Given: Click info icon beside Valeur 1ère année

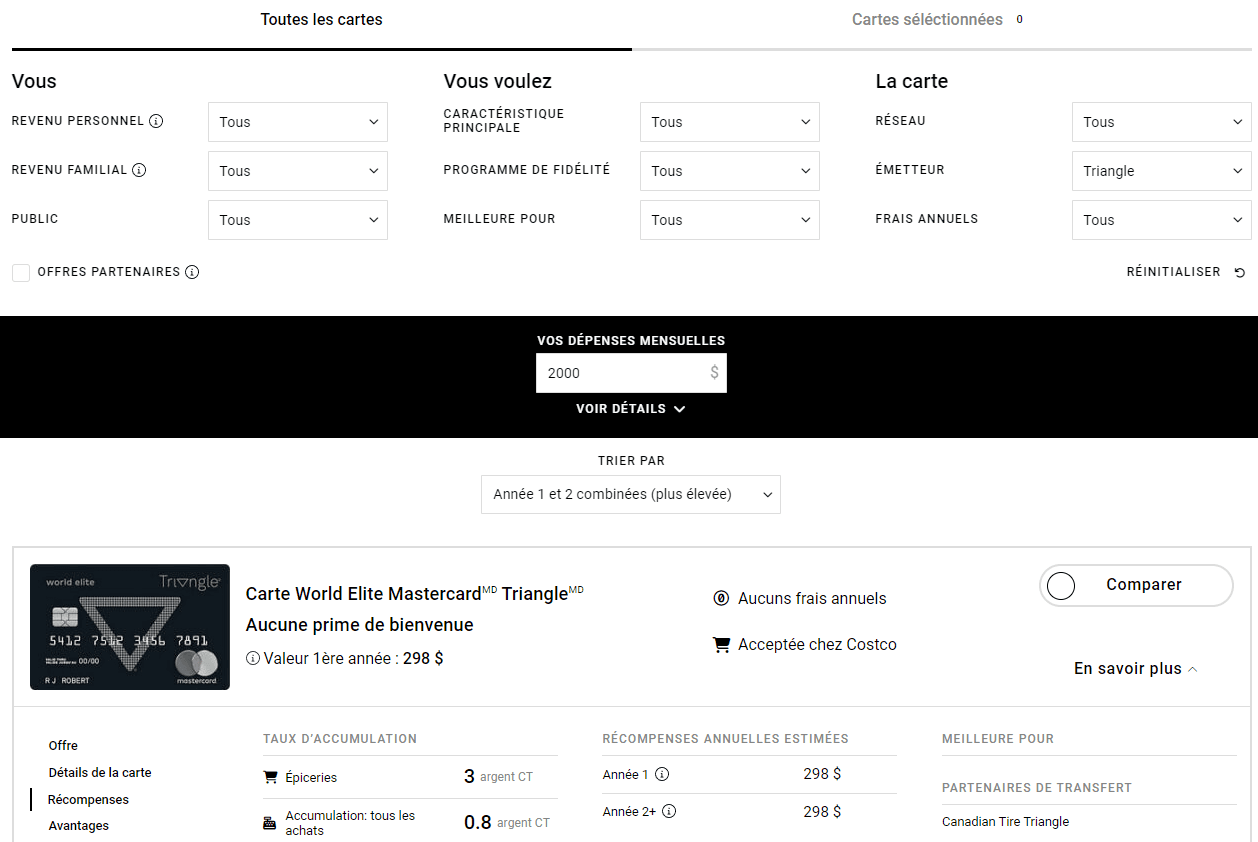Looking at the screenshot, I should click(253, 659).
